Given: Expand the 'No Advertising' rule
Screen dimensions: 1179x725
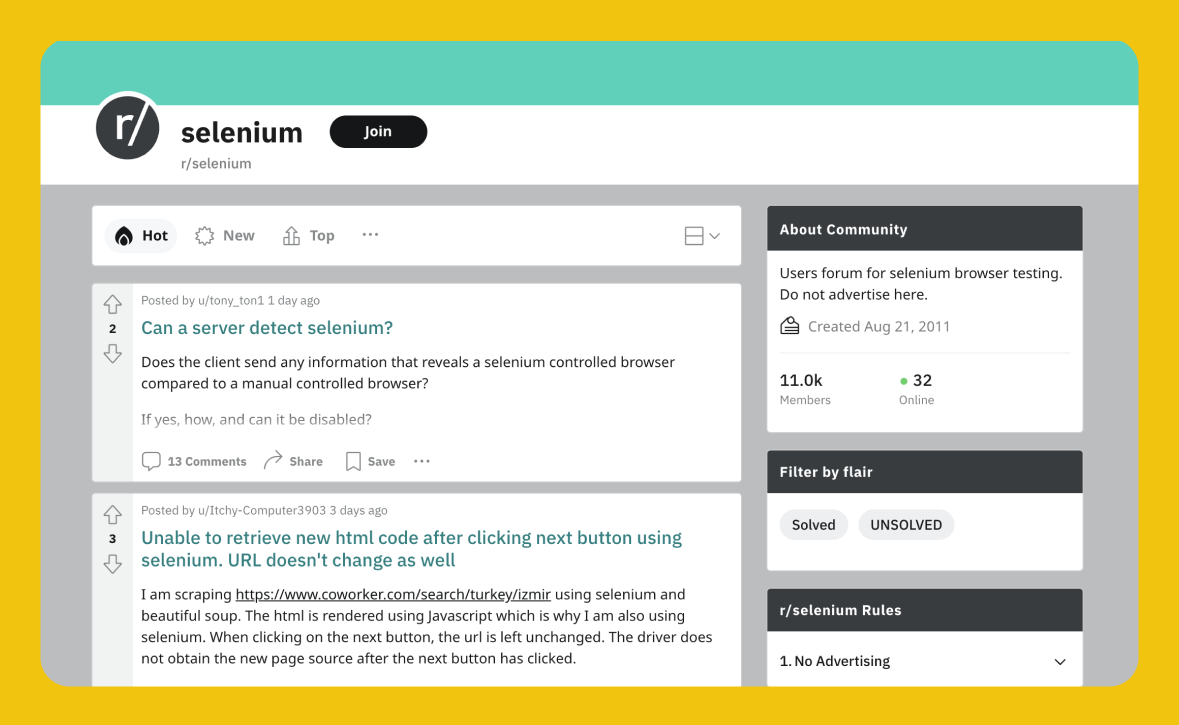Looking at the screenshot, I should [x=1058, y=661].
